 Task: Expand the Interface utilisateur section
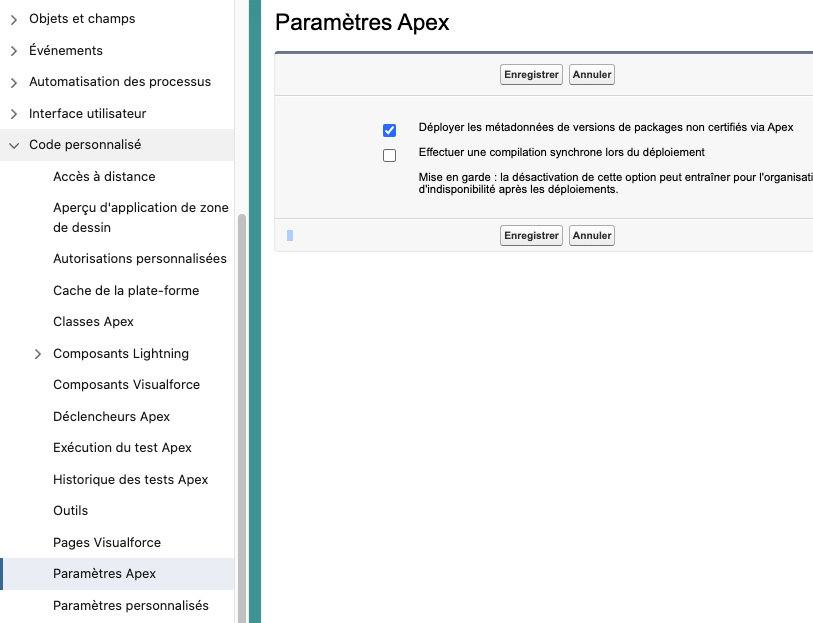click(12, 113)
